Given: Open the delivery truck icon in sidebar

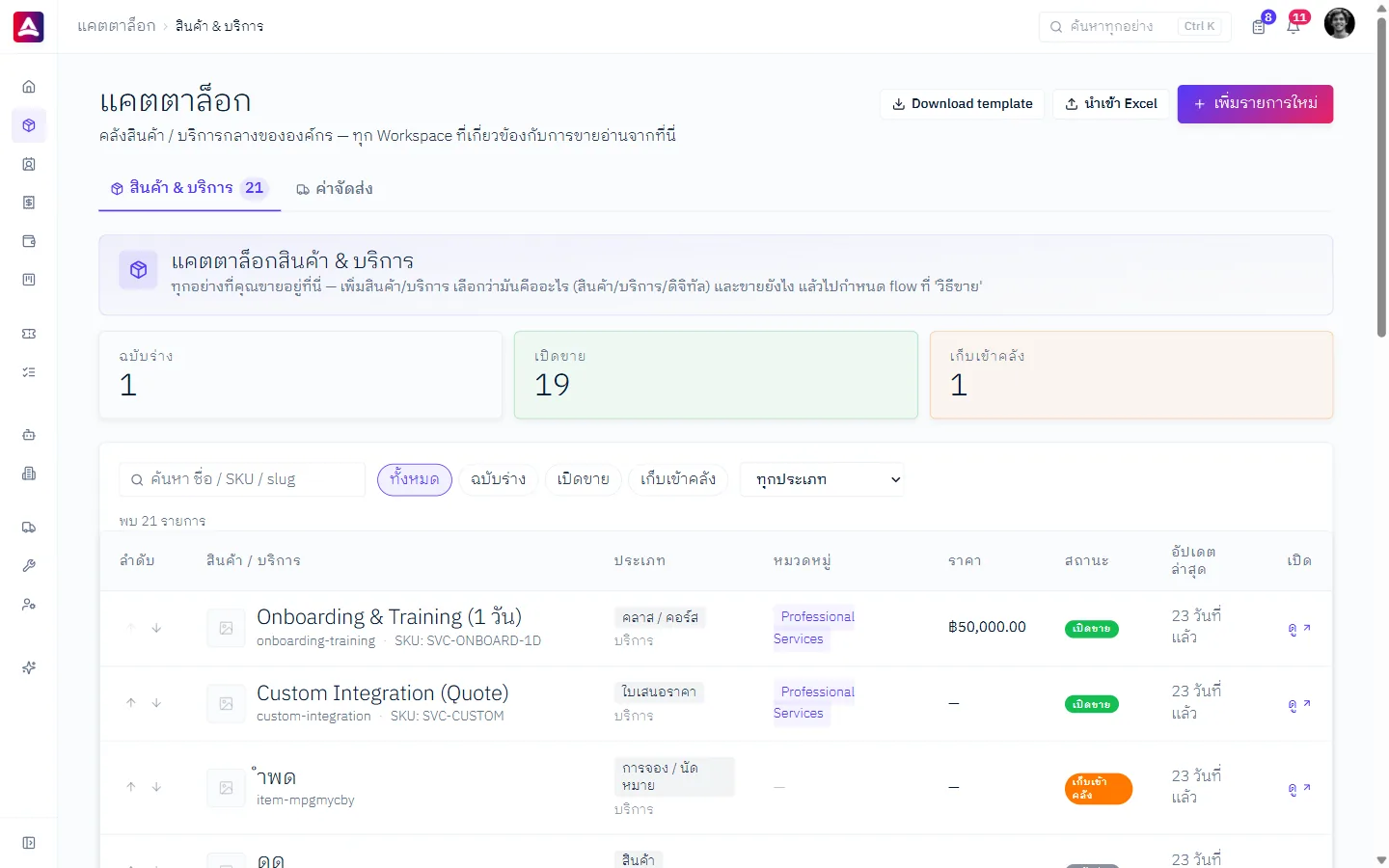Looking at the screenshot, I should click(29, 528).
